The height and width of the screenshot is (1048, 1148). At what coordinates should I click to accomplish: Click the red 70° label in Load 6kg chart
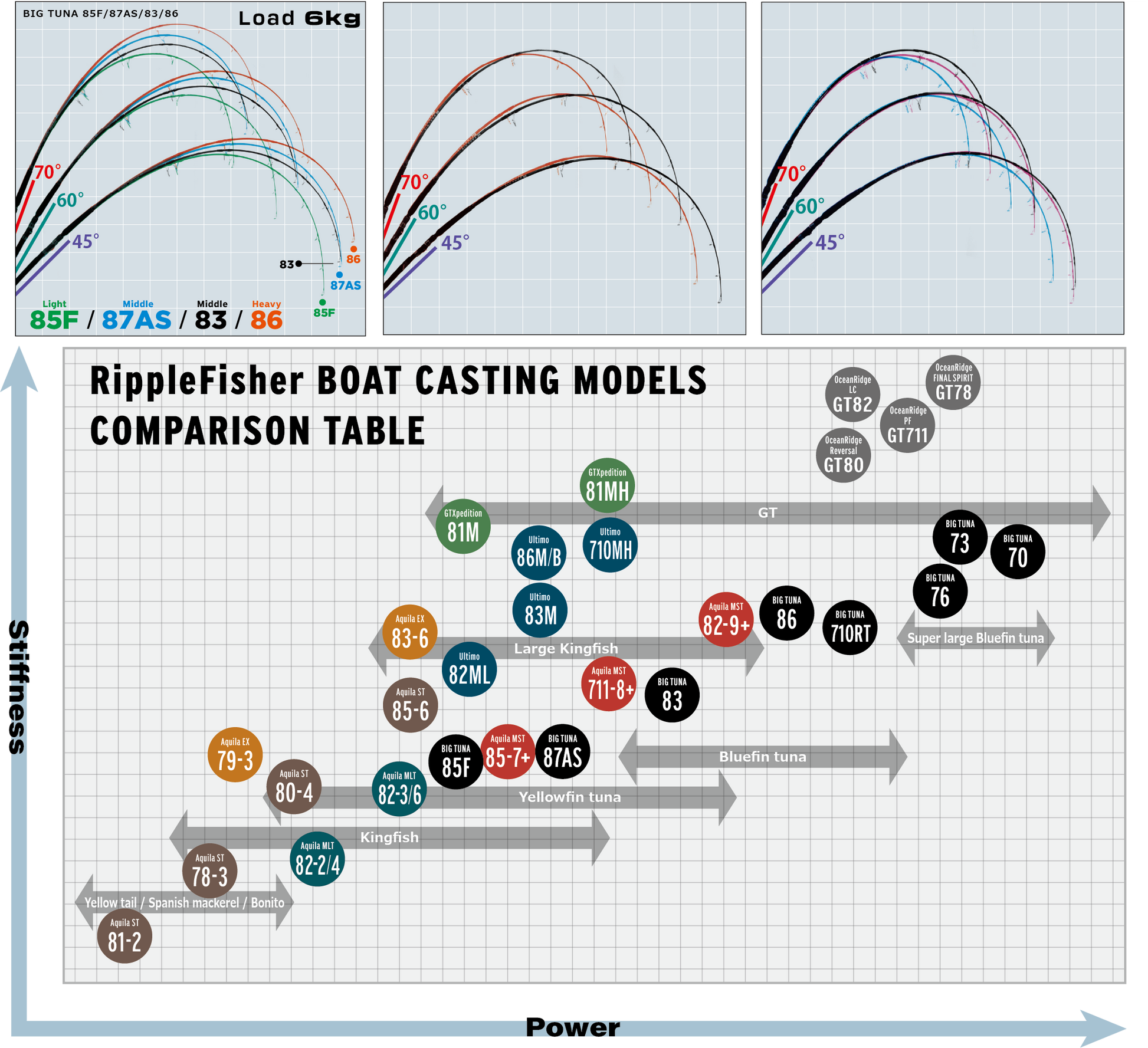(x=47, y=172)
